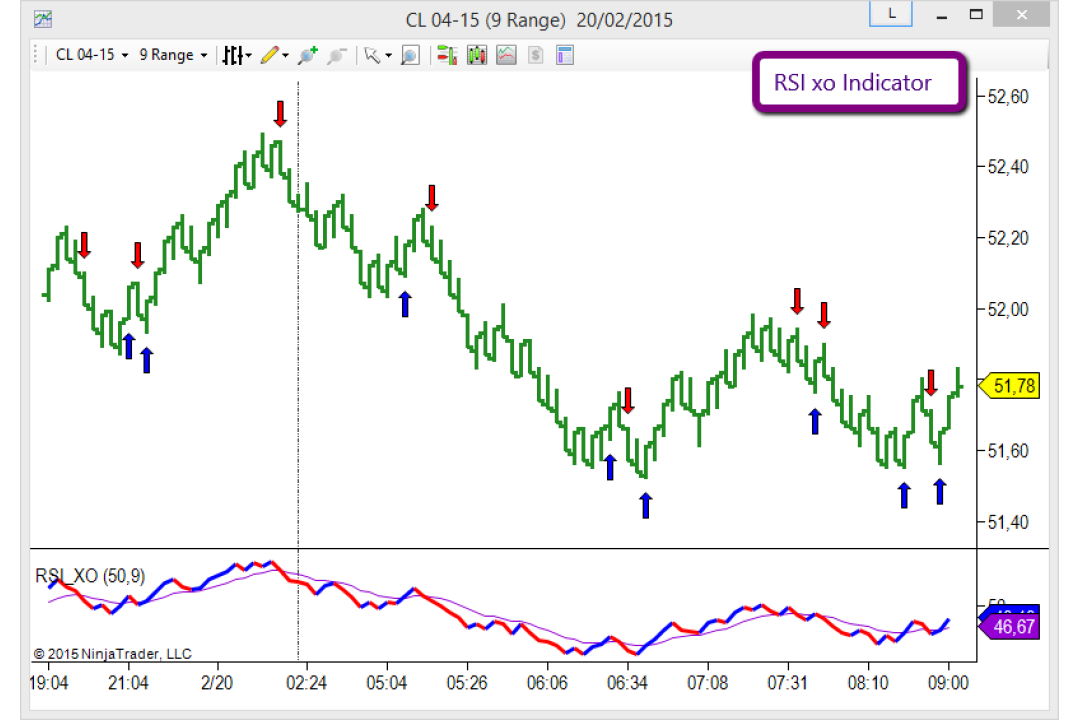Open the chart properties window icon
The image size is (1080, 720).
[565, 55]
